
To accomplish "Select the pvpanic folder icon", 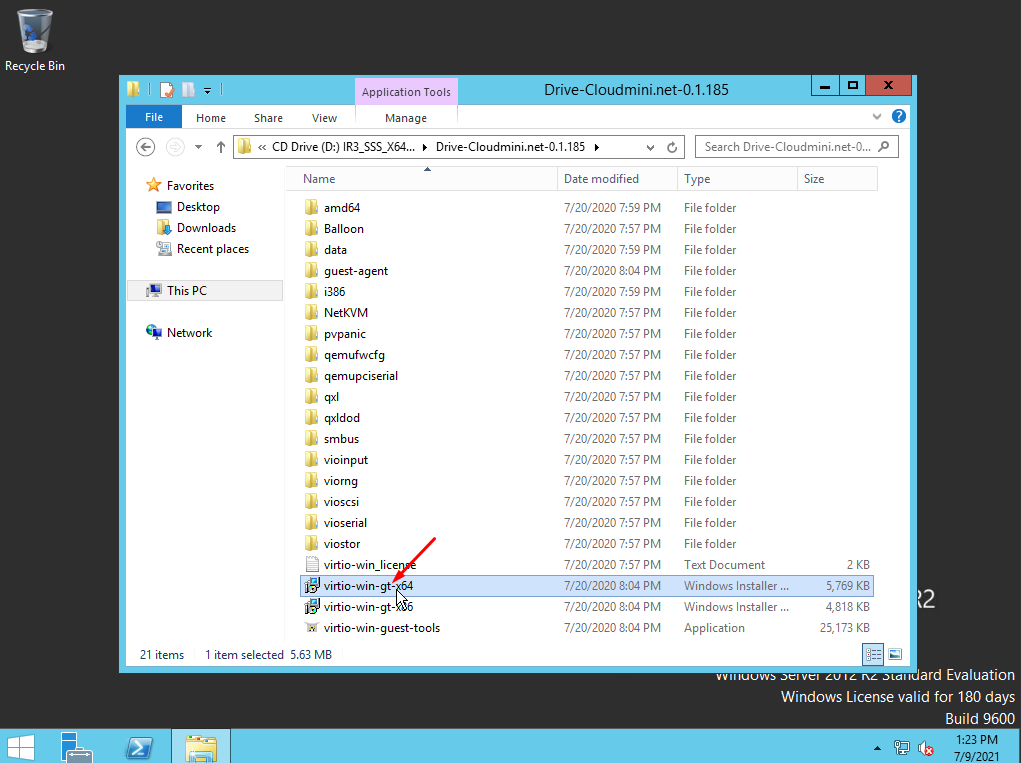I will pyautogui.click(x=312, y=333).
